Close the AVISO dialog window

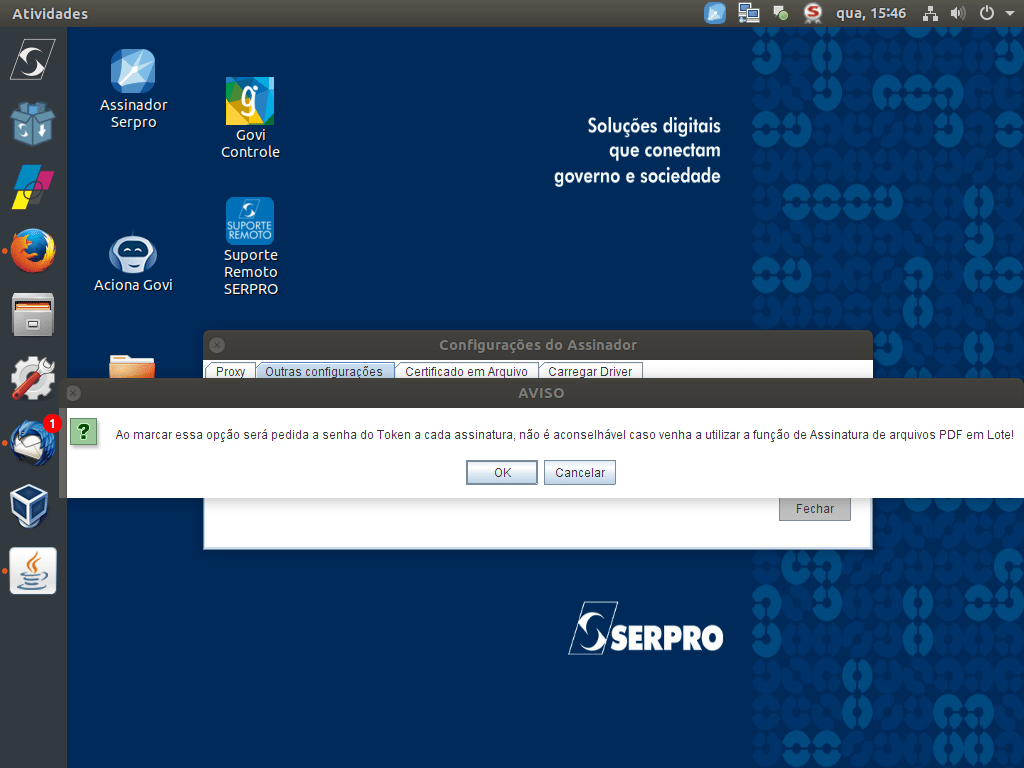(x=74, y=393)
